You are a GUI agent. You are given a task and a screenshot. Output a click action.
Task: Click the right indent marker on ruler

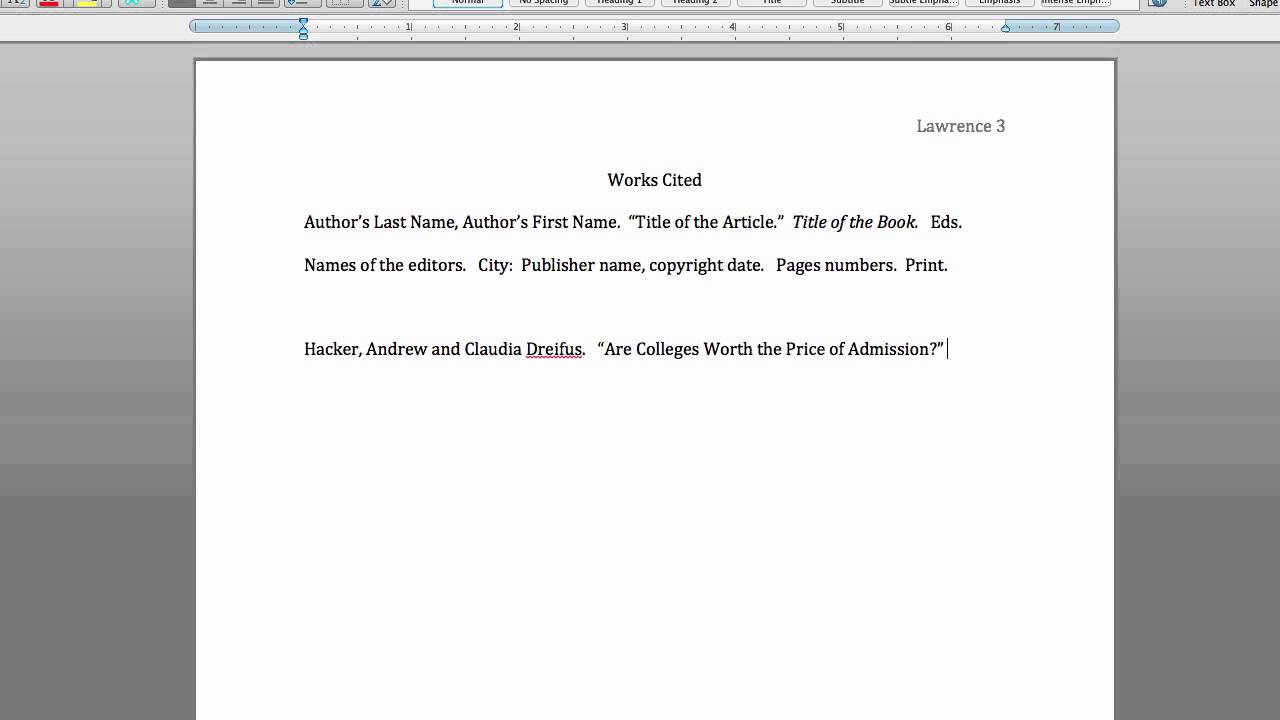[x=1006, y=27]
